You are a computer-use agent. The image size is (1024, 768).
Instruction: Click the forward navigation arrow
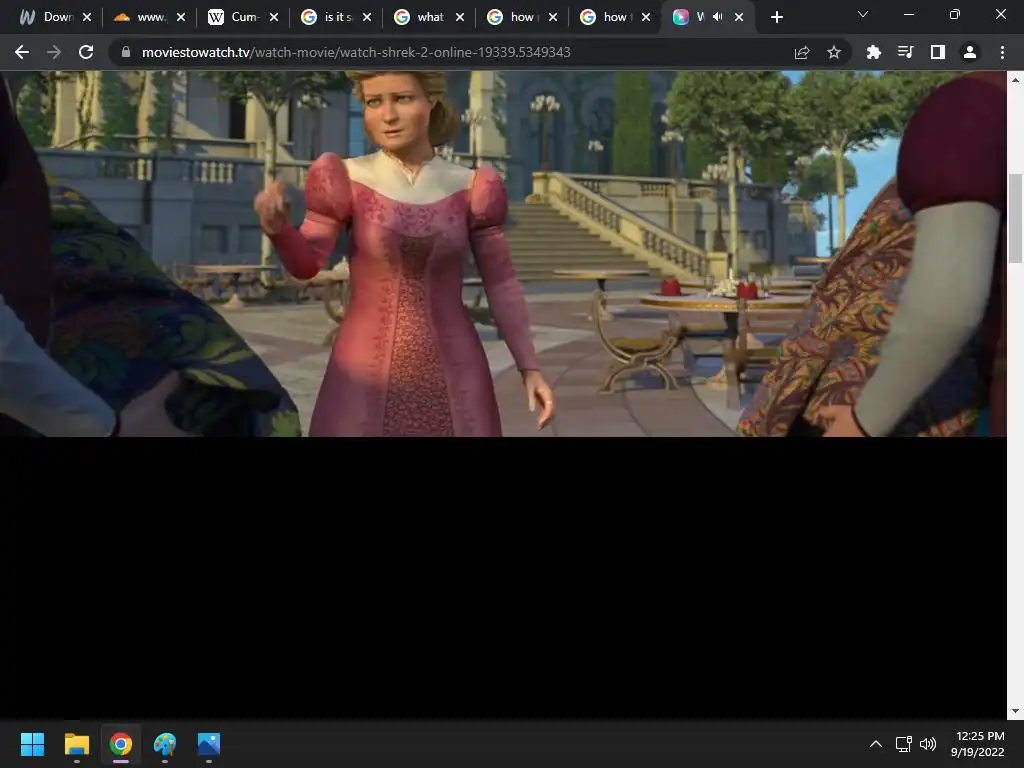(54, 52)
